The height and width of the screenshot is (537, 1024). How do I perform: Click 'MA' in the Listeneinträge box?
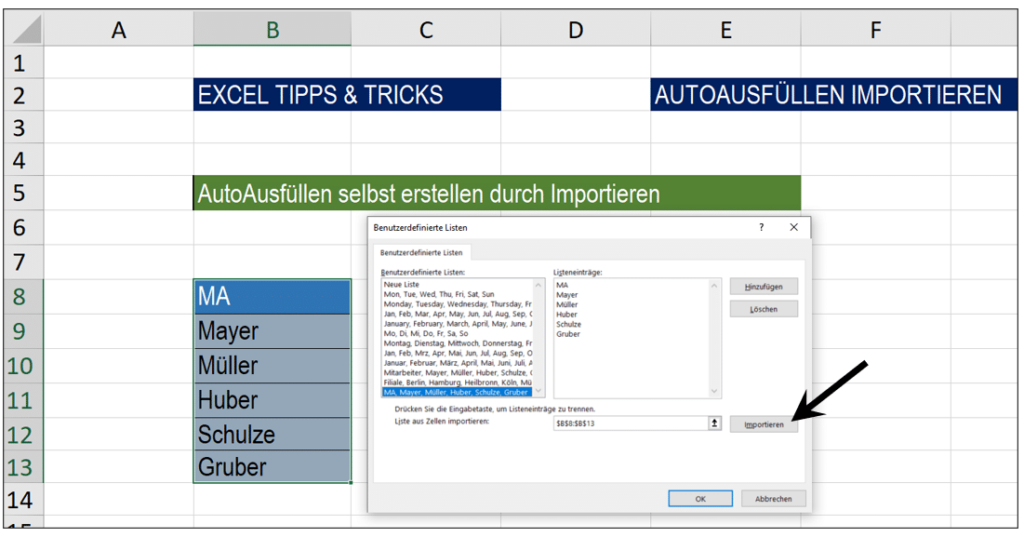pyautogui.click(x=562, y=285)
